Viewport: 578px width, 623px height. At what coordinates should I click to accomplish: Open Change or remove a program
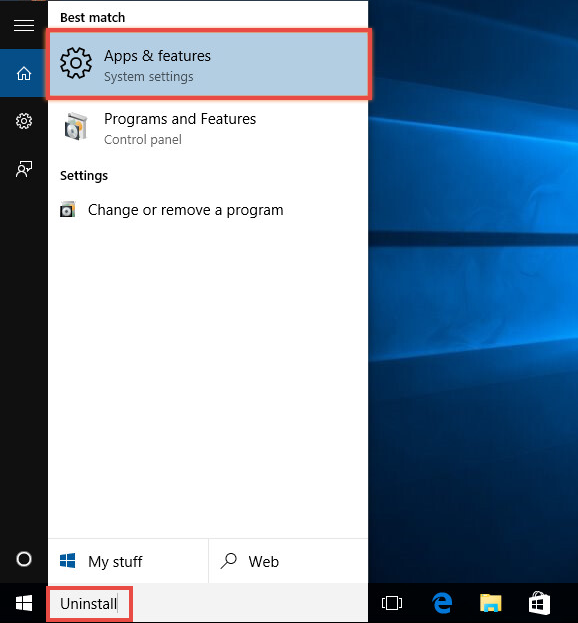[208, 210]
